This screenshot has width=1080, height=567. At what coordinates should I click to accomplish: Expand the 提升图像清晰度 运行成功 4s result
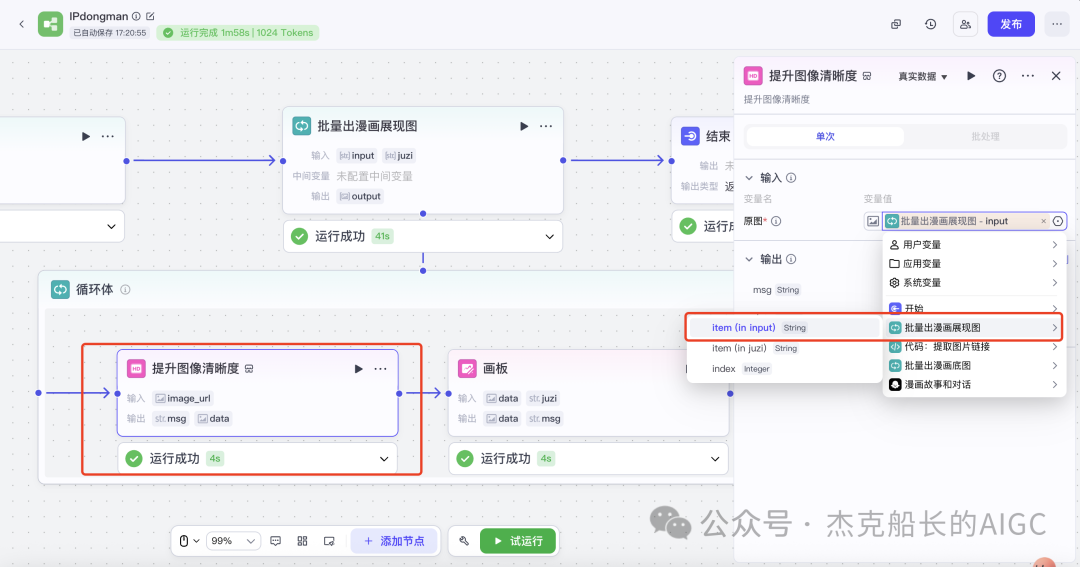click(384, 459)
